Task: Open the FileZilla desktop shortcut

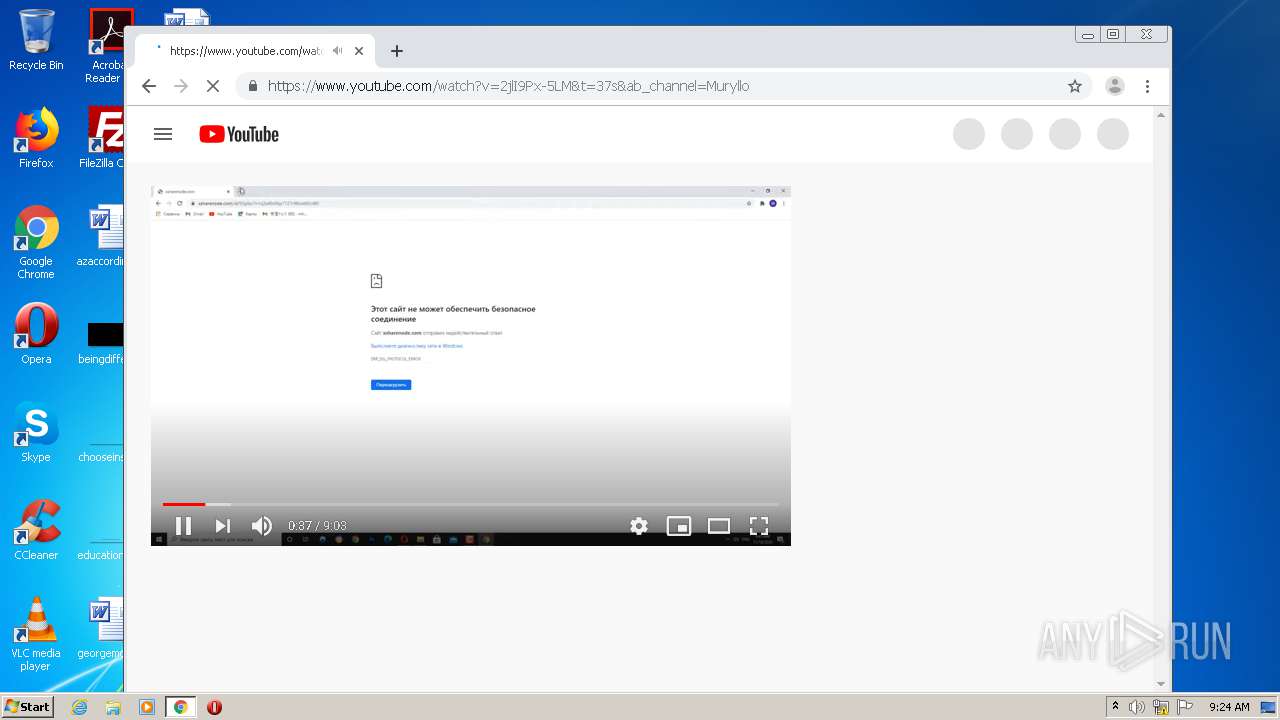Action: [104, 138]
